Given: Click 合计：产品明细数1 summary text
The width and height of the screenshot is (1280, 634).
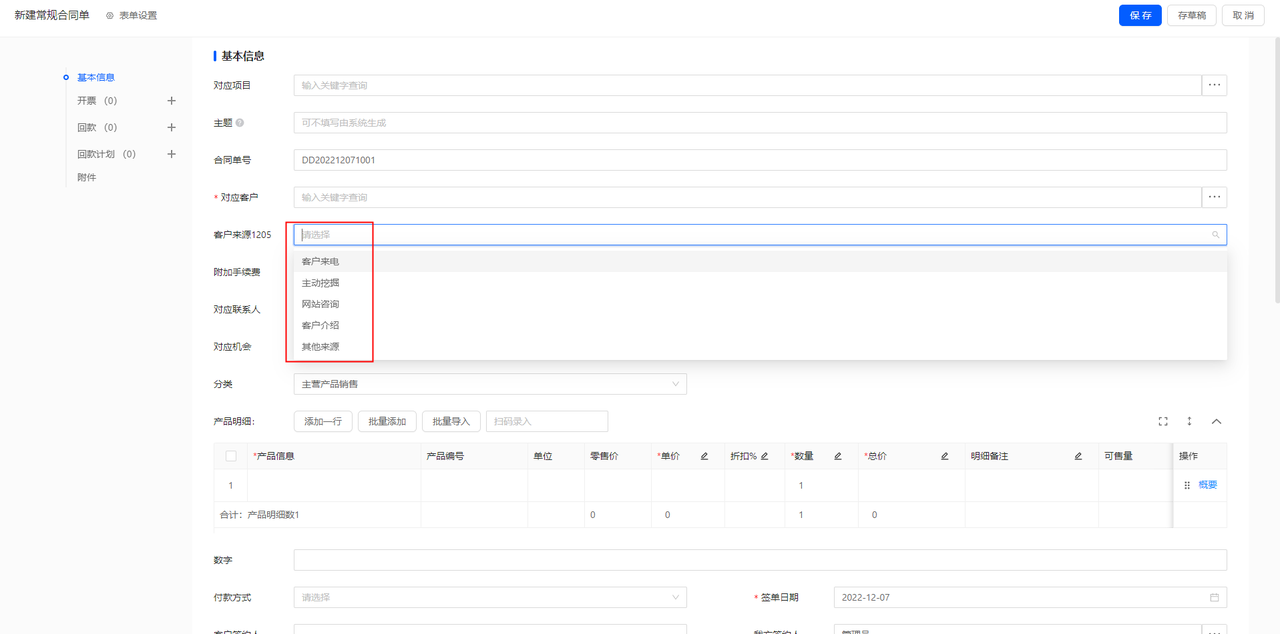Looking at the screenshot, I should point(260,515).
